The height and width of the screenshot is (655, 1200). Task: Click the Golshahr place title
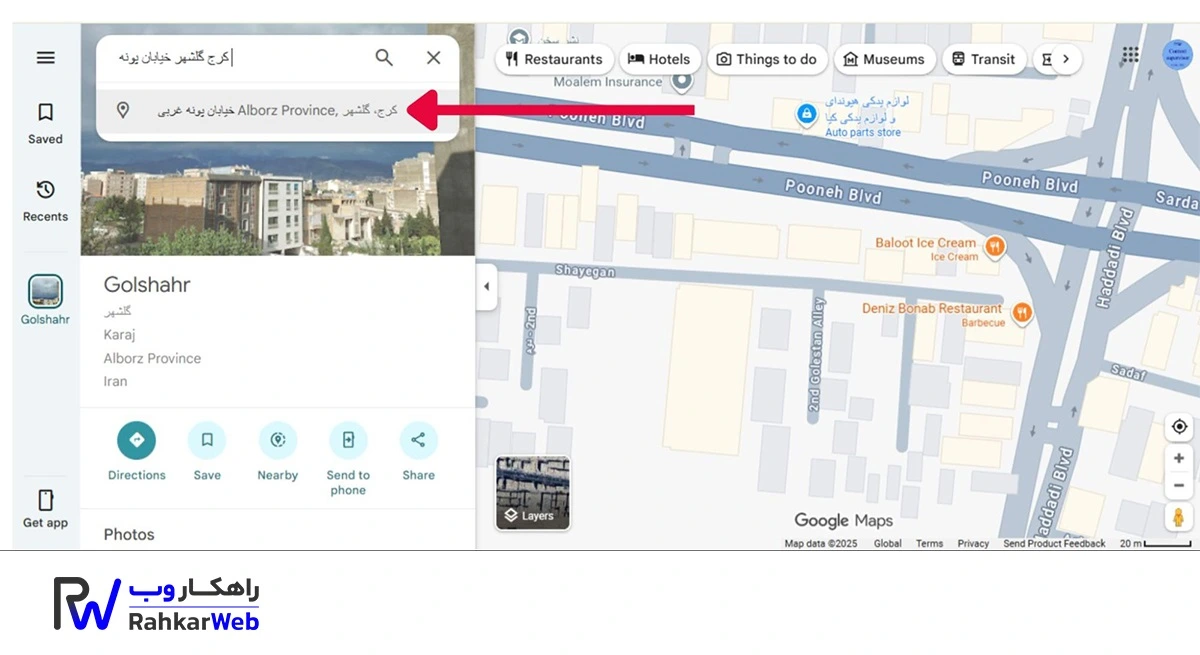click(147, 285)
